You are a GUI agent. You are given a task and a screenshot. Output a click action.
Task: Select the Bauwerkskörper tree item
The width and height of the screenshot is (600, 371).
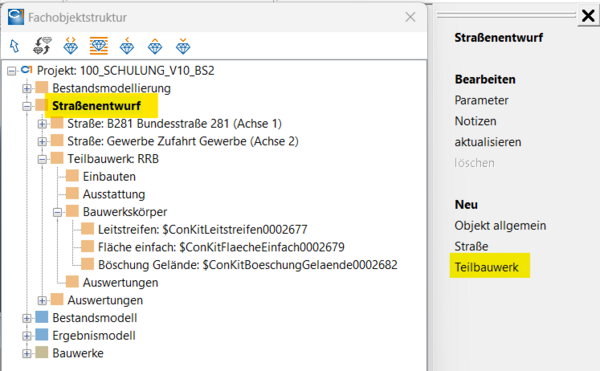point(125,212)
